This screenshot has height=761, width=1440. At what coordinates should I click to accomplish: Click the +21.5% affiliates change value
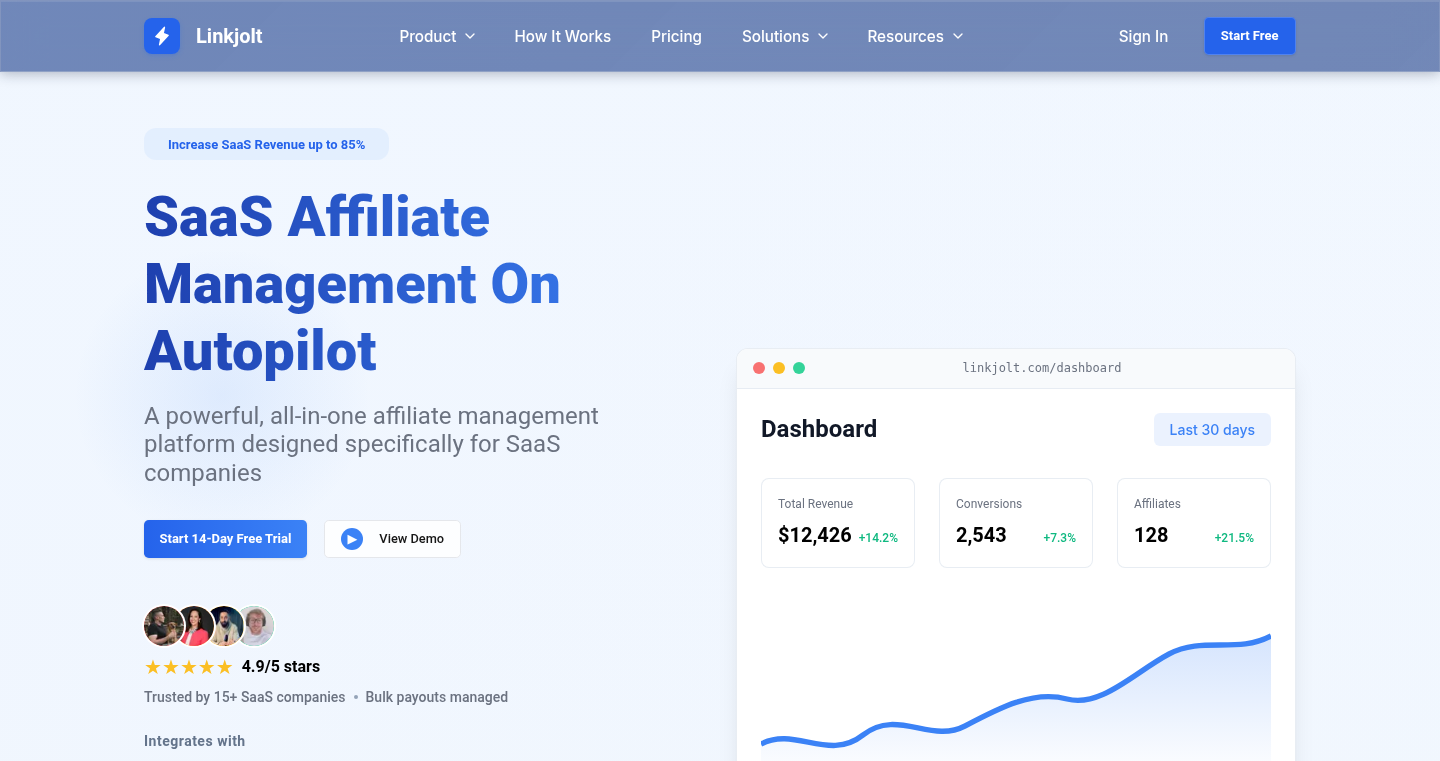tap(1234, 538)
